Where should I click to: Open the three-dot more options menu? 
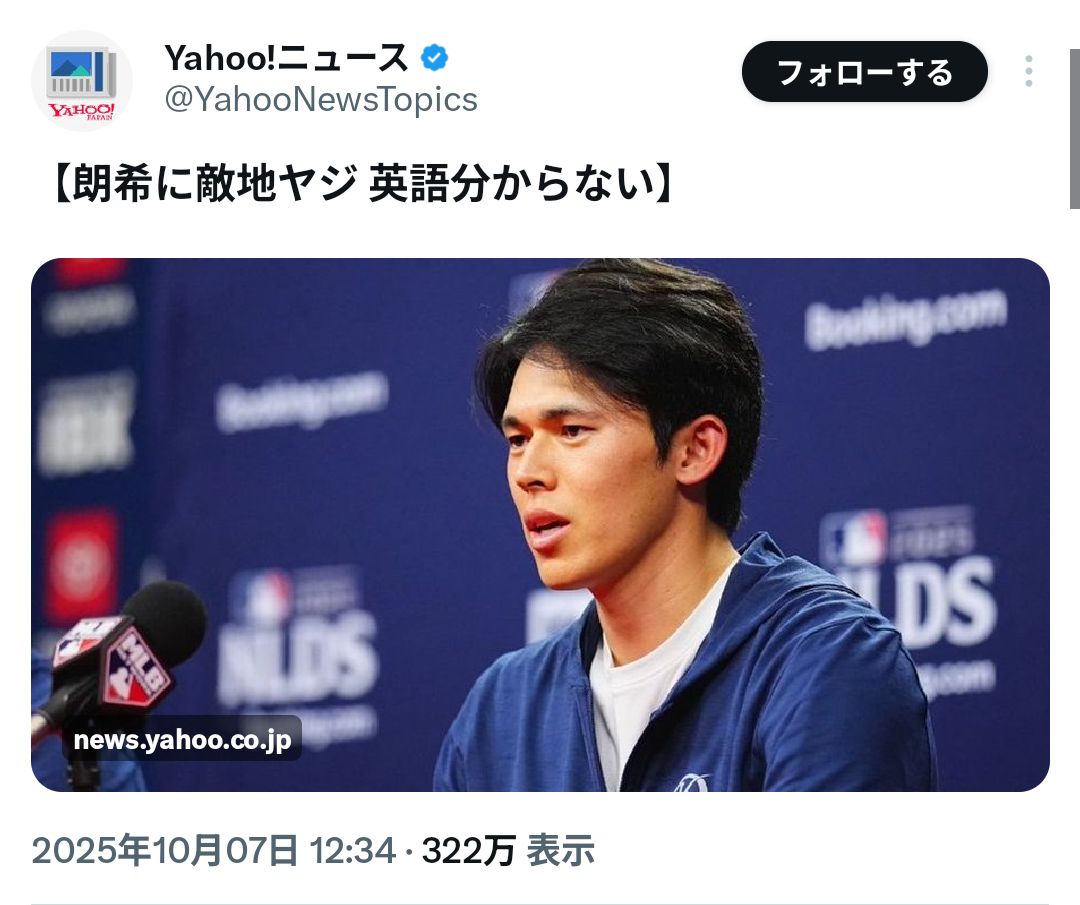pyautogui.click(x=1028, y=71)
